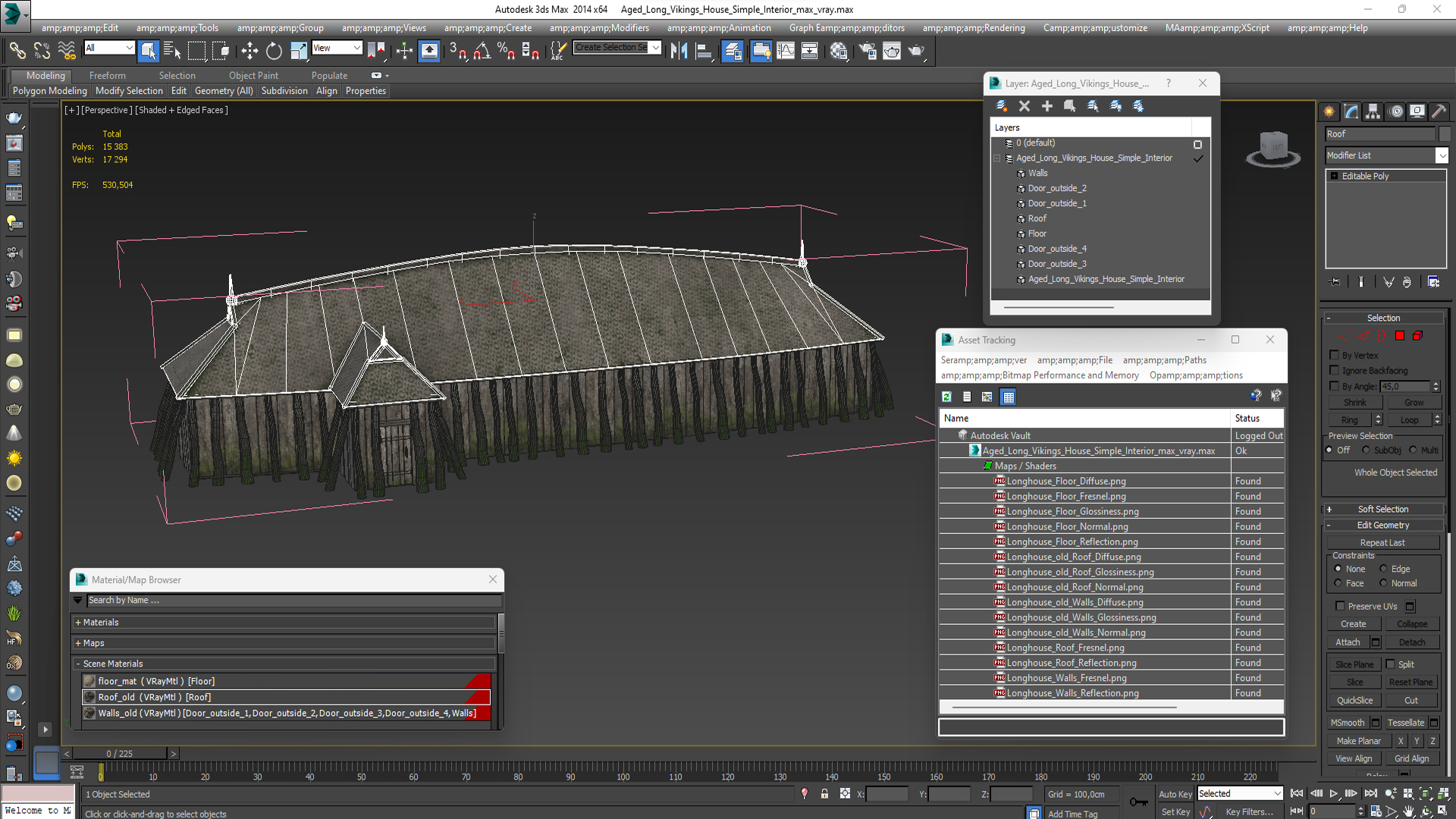Switch to the Create command panel

(1329, 111)
